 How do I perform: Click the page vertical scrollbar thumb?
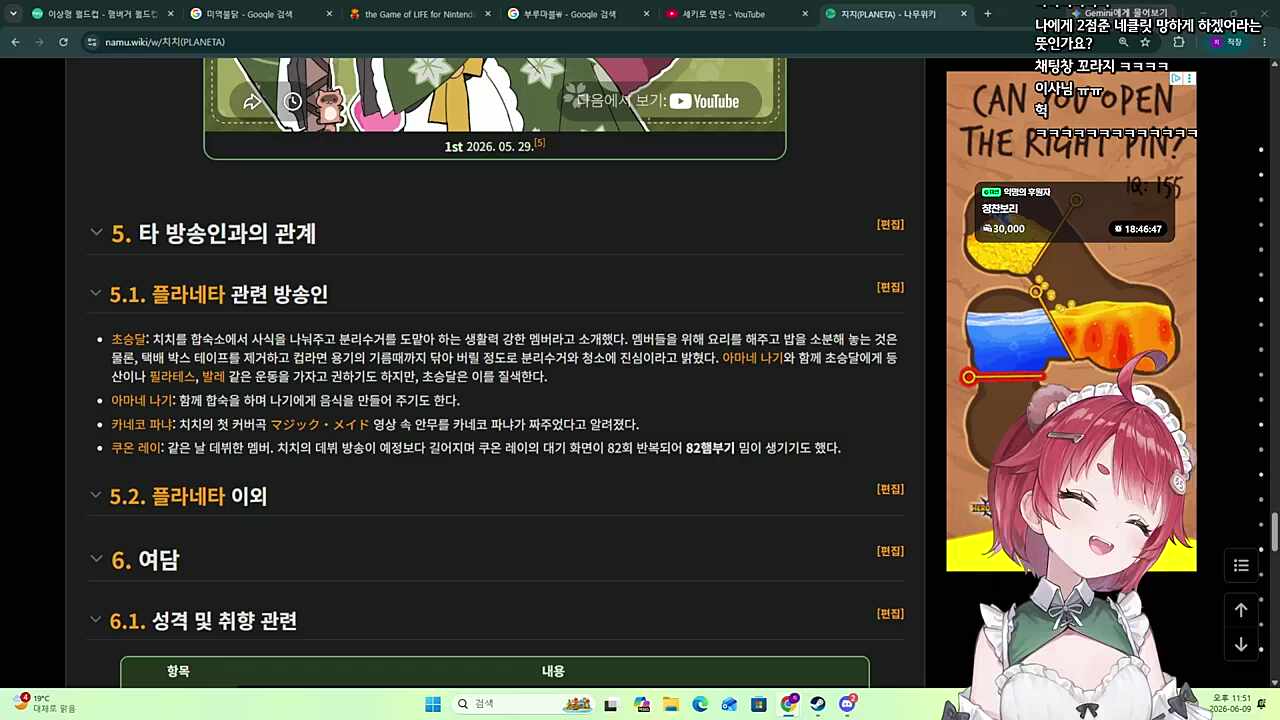pyautogui.click(x=1274, y=531)
